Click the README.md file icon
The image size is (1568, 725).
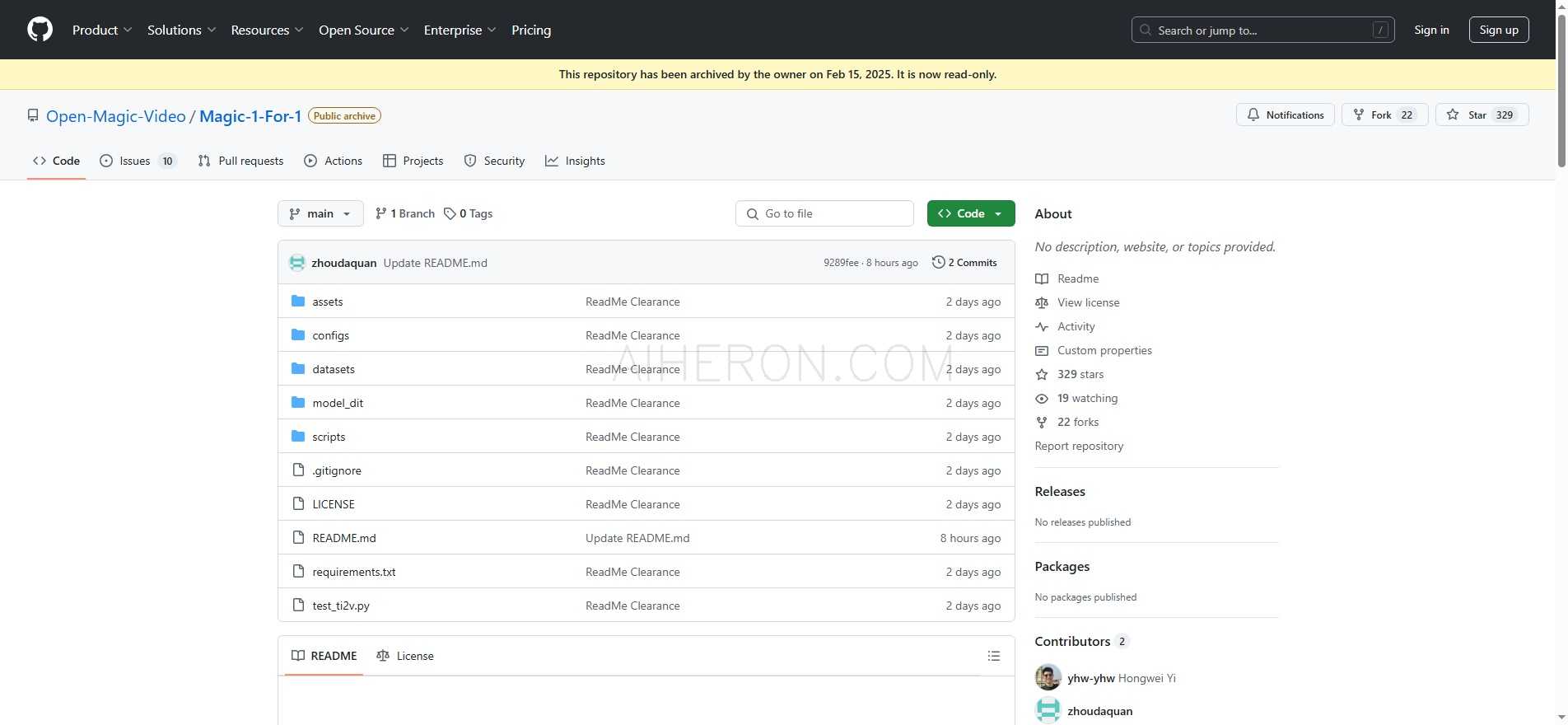coord(298,538)
